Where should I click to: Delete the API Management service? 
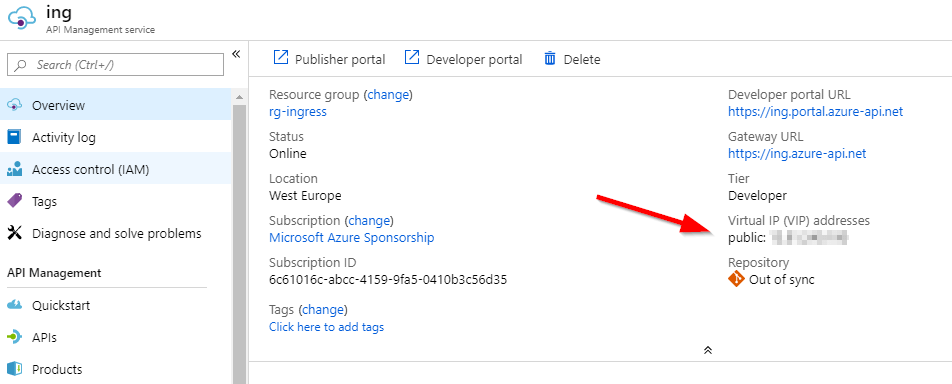tap(572, 59)
